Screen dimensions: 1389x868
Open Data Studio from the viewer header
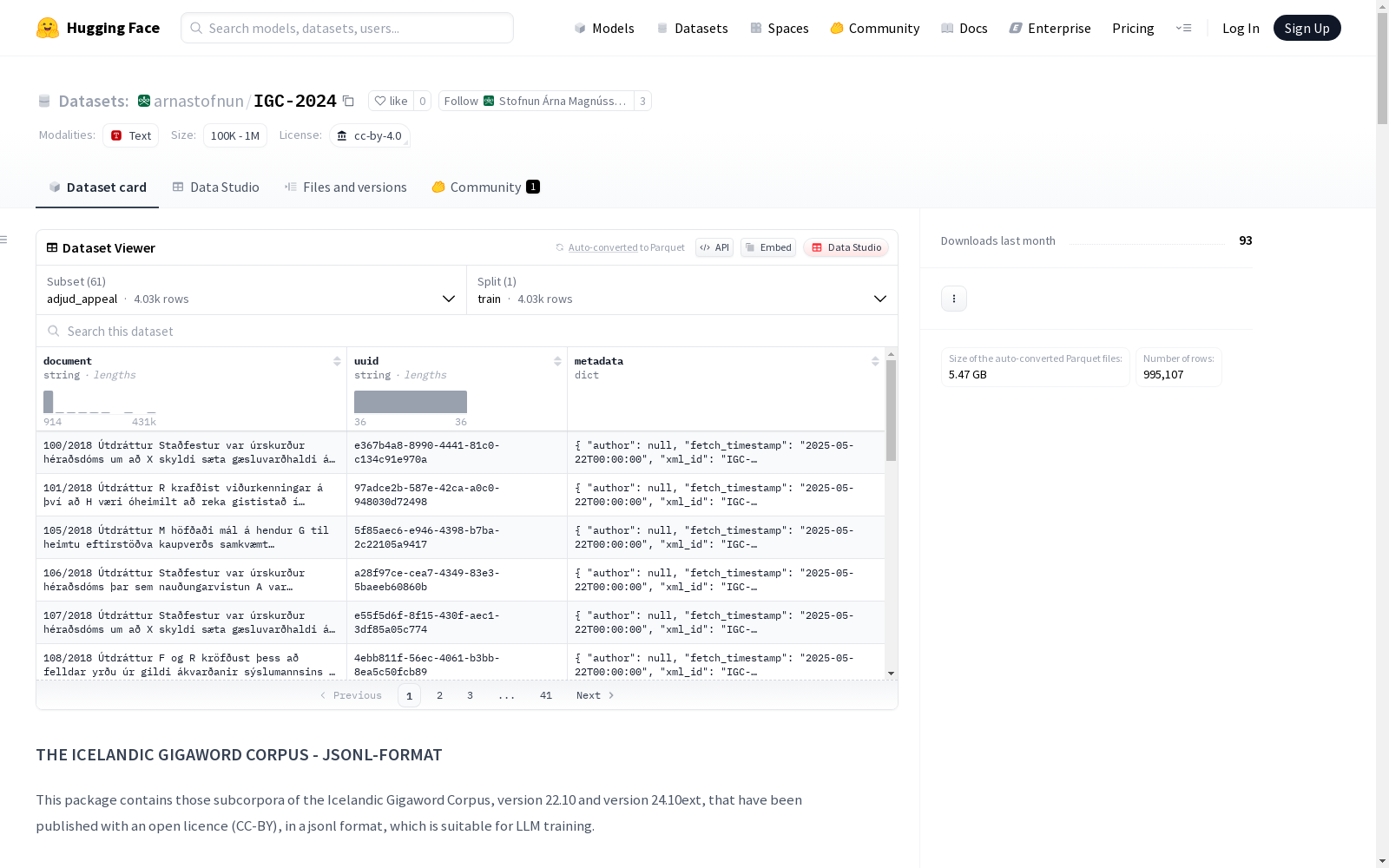tap(846, 247)
